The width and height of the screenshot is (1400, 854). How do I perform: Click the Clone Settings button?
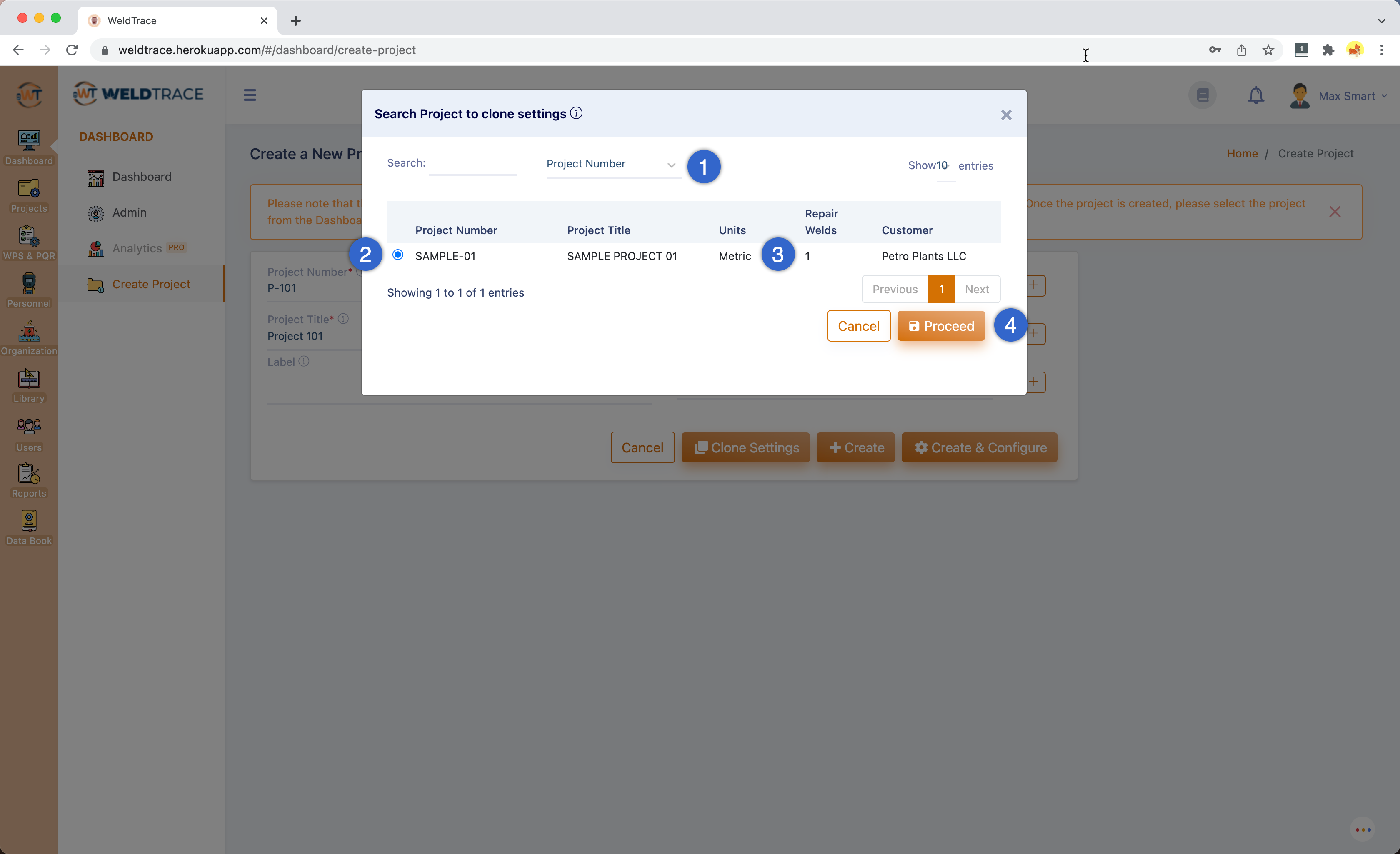[745, 447]
